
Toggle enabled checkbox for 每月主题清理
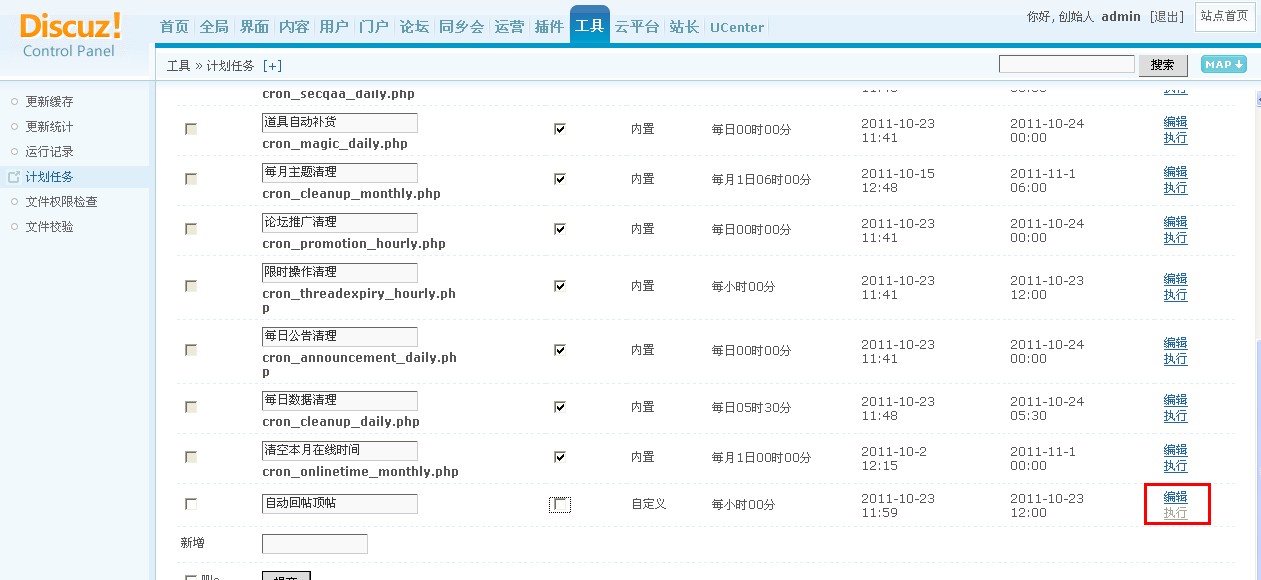pos(560,179)
